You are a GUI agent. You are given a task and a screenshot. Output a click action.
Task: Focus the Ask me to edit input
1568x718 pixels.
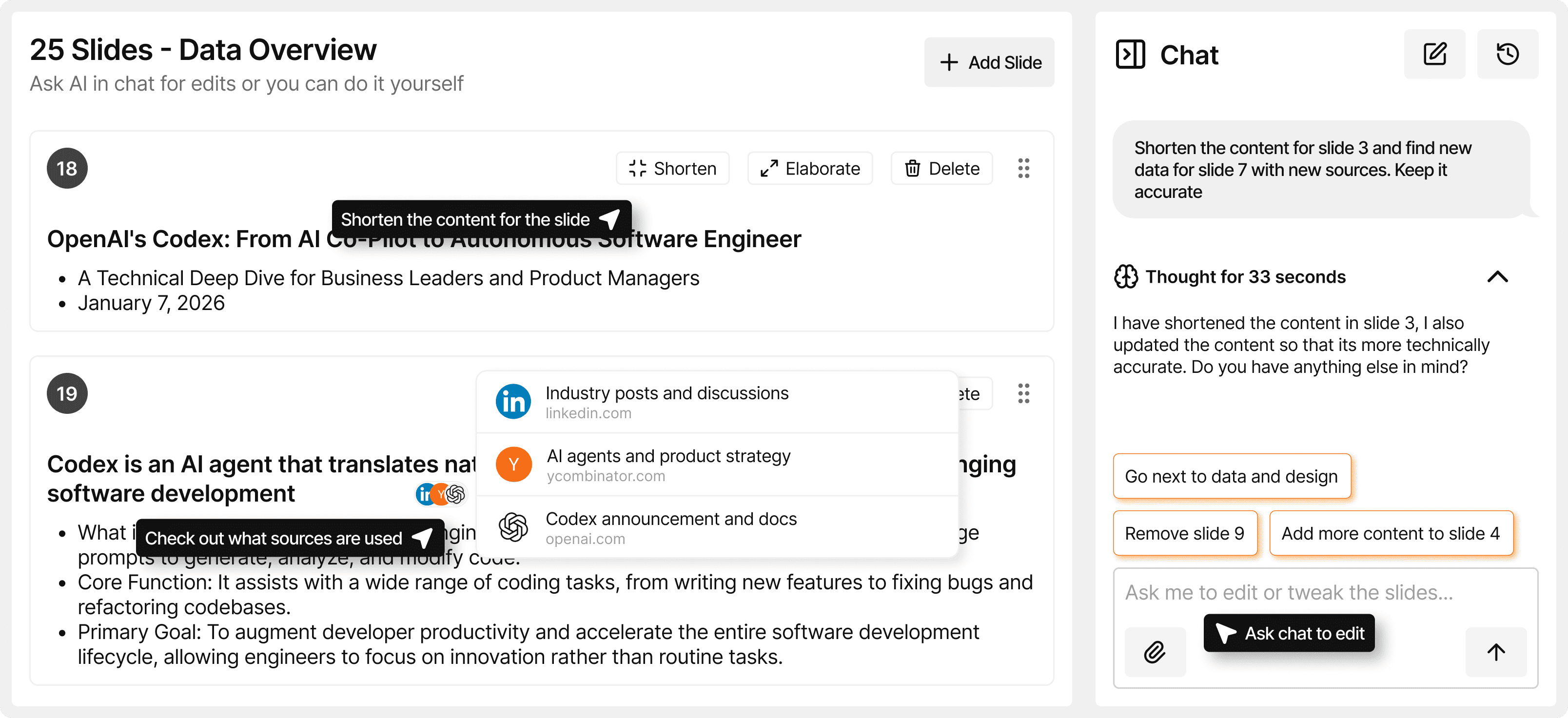1288,593
